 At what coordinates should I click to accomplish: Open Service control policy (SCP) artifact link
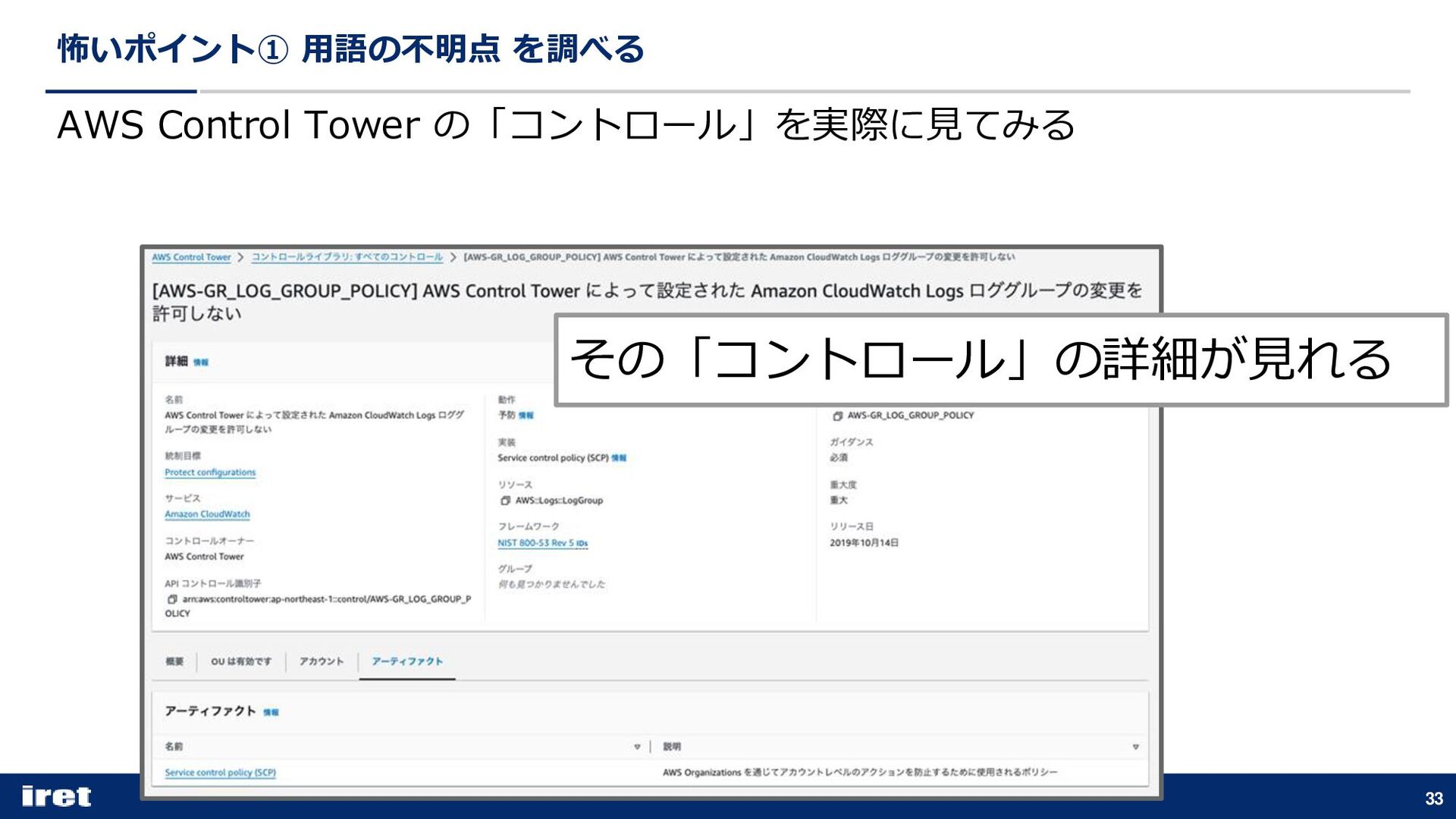tap(220, 773)
